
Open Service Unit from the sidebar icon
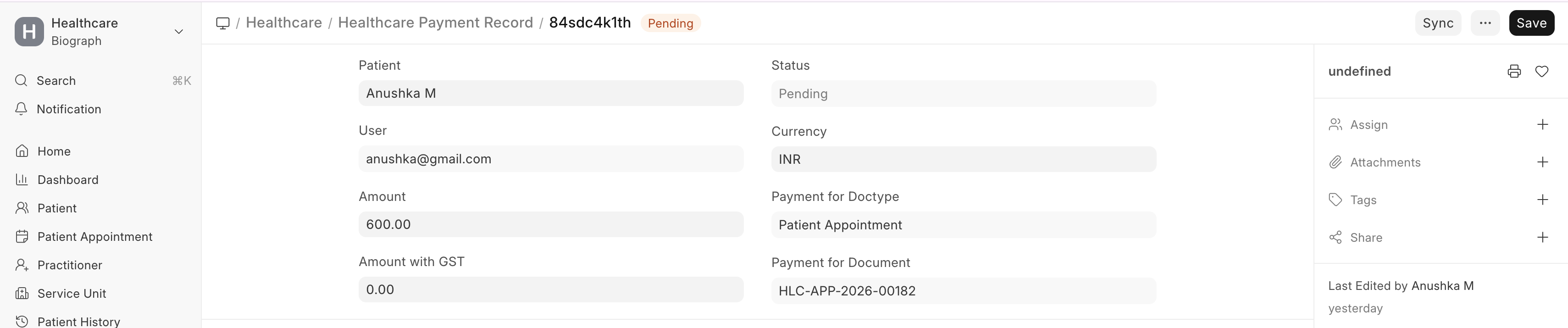pyautogui.click(x=22, y=293)
